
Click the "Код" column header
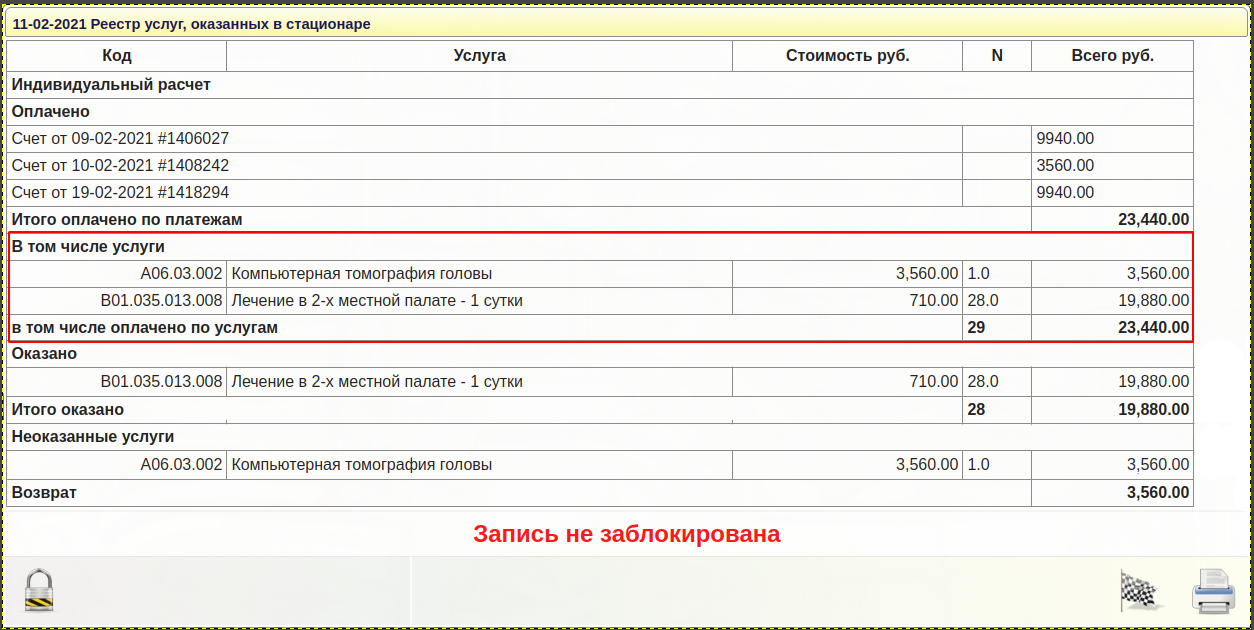[117, 56]
